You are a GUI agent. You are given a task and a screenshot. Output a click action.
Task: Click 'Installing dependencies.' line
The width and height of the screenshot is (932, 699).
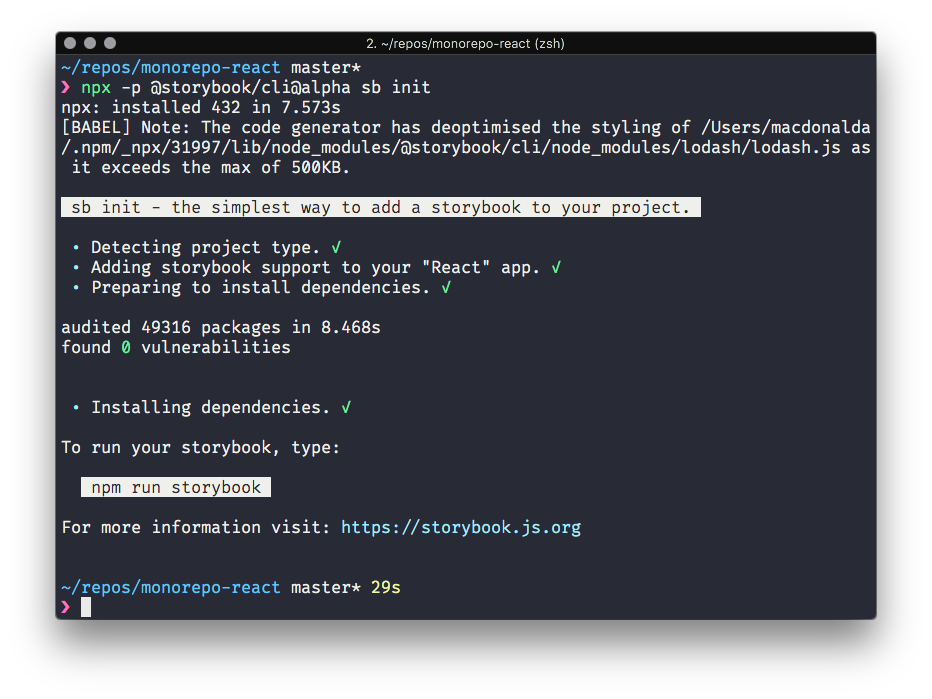click(210, 408)
